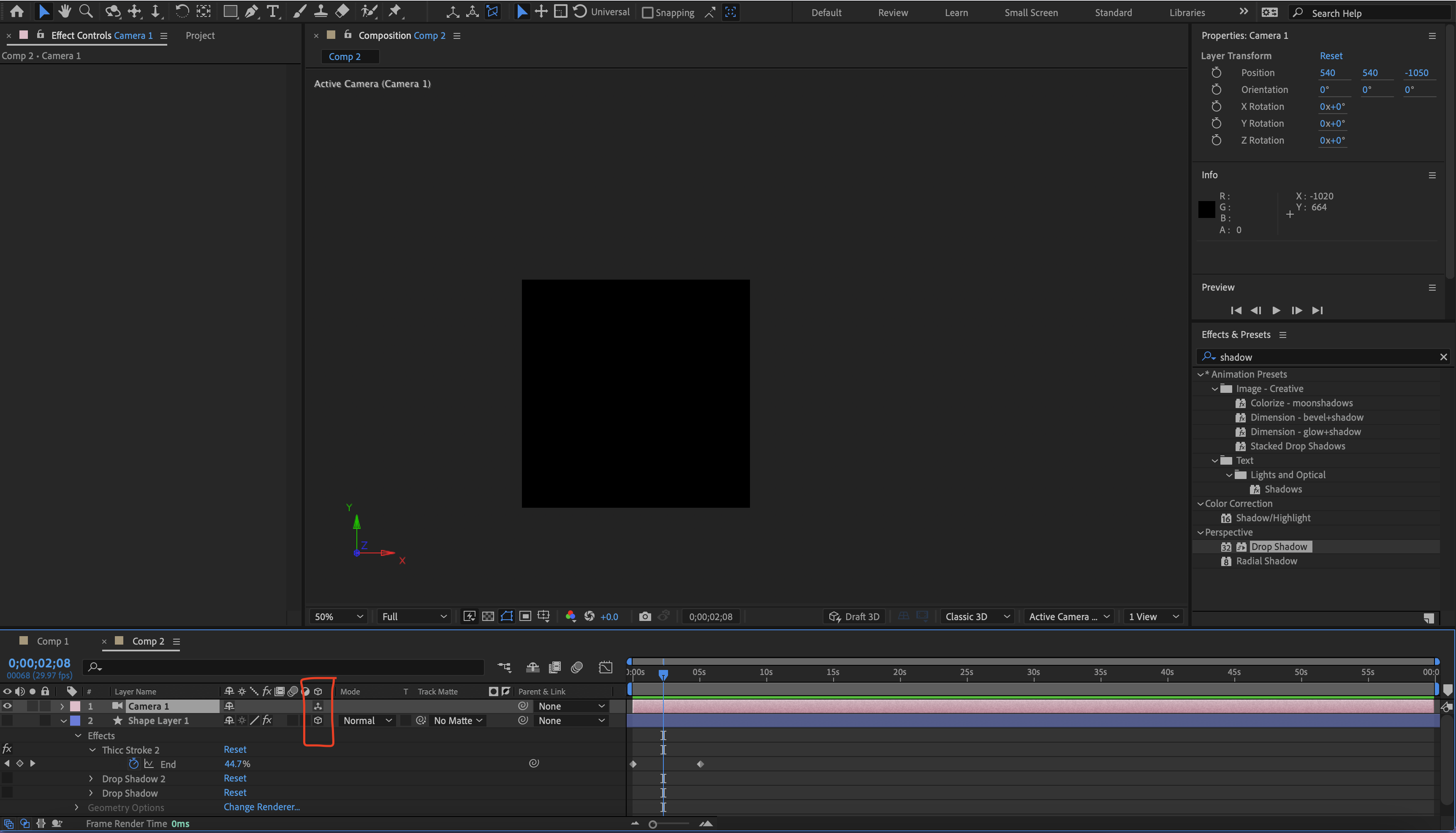Open the Small Screen workspace

click(x=1030, y=12)
